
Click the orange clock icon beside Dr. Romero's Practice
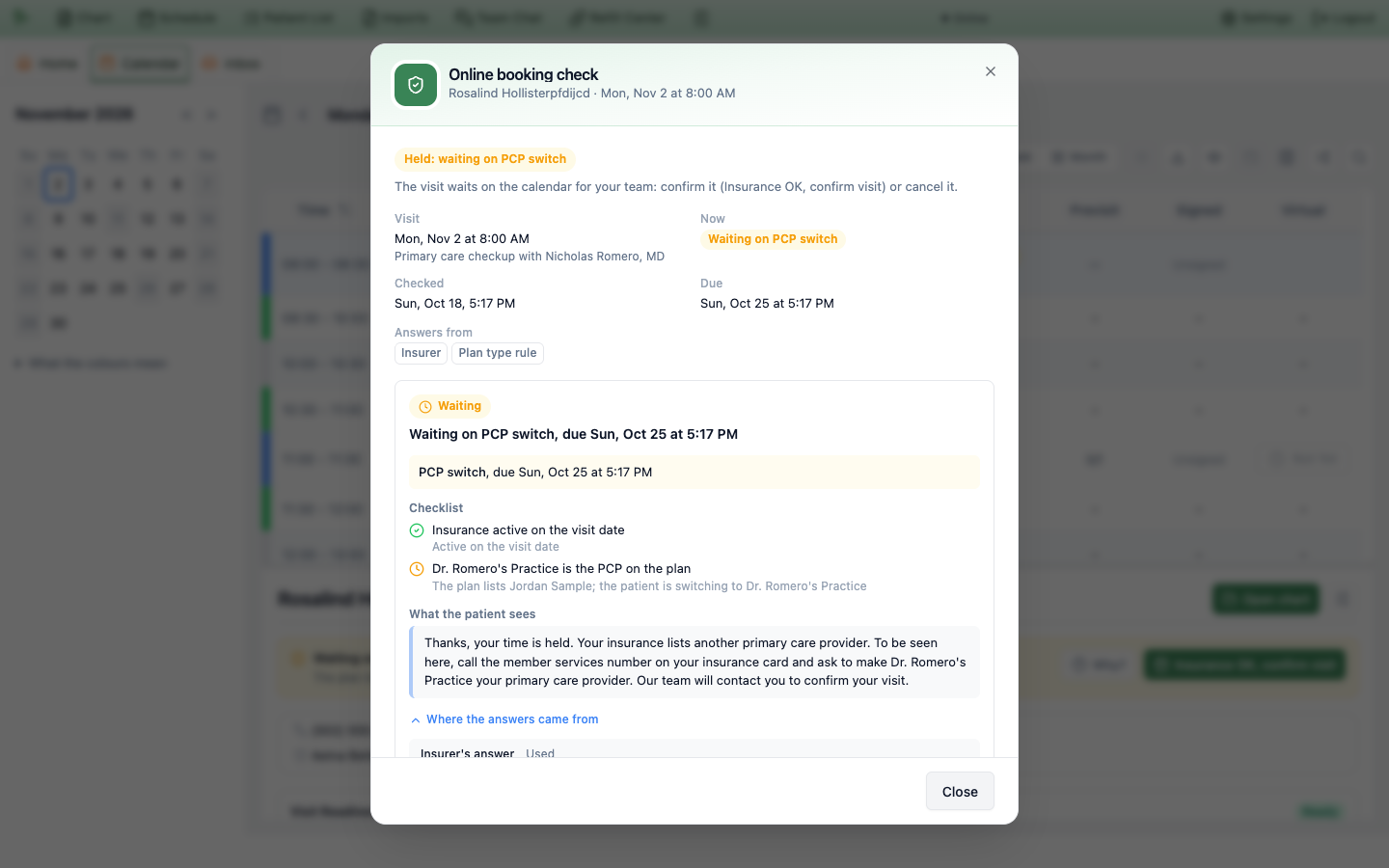(x=417, y=569)
